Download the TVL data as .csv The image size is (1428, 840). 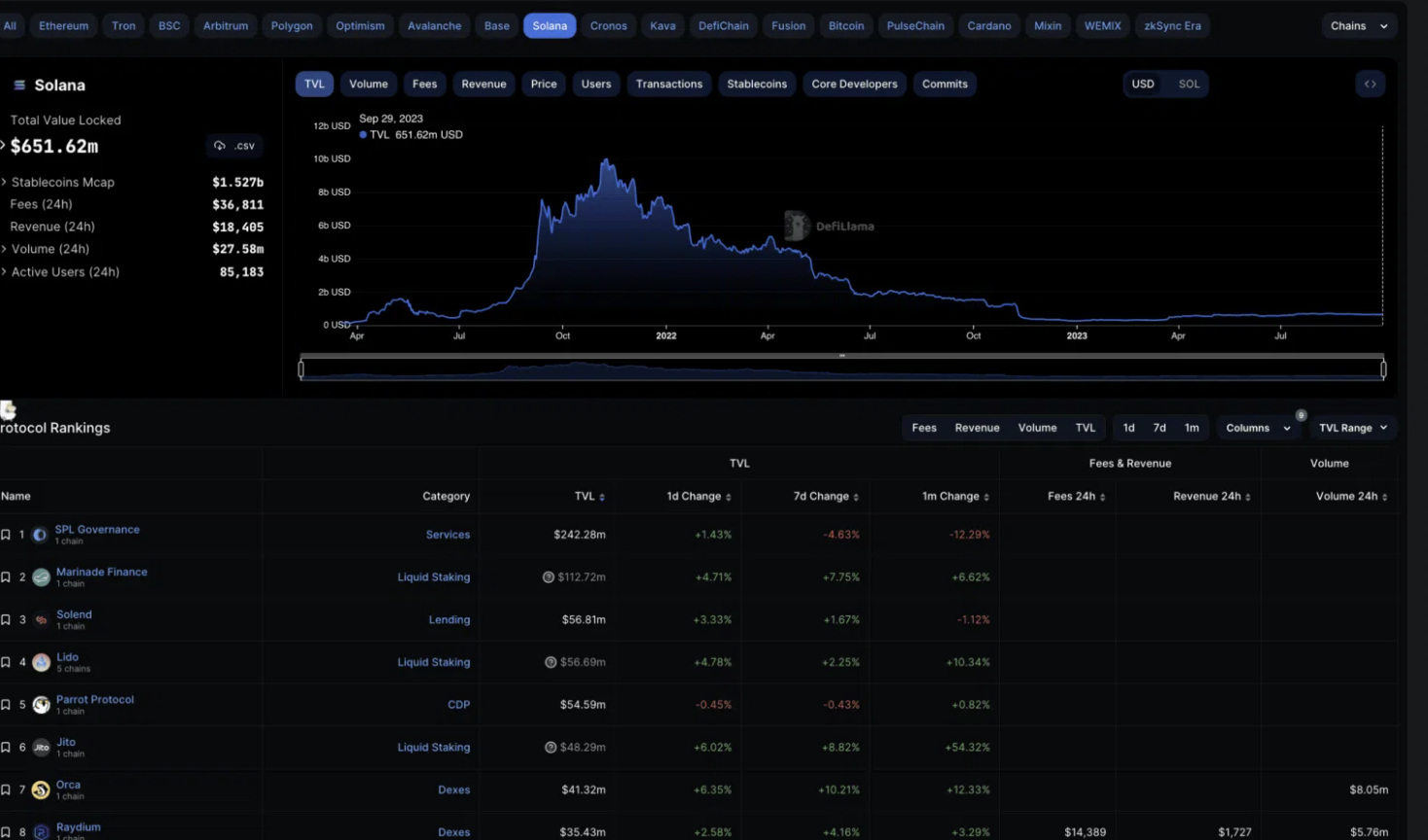[x=234, y=146]
